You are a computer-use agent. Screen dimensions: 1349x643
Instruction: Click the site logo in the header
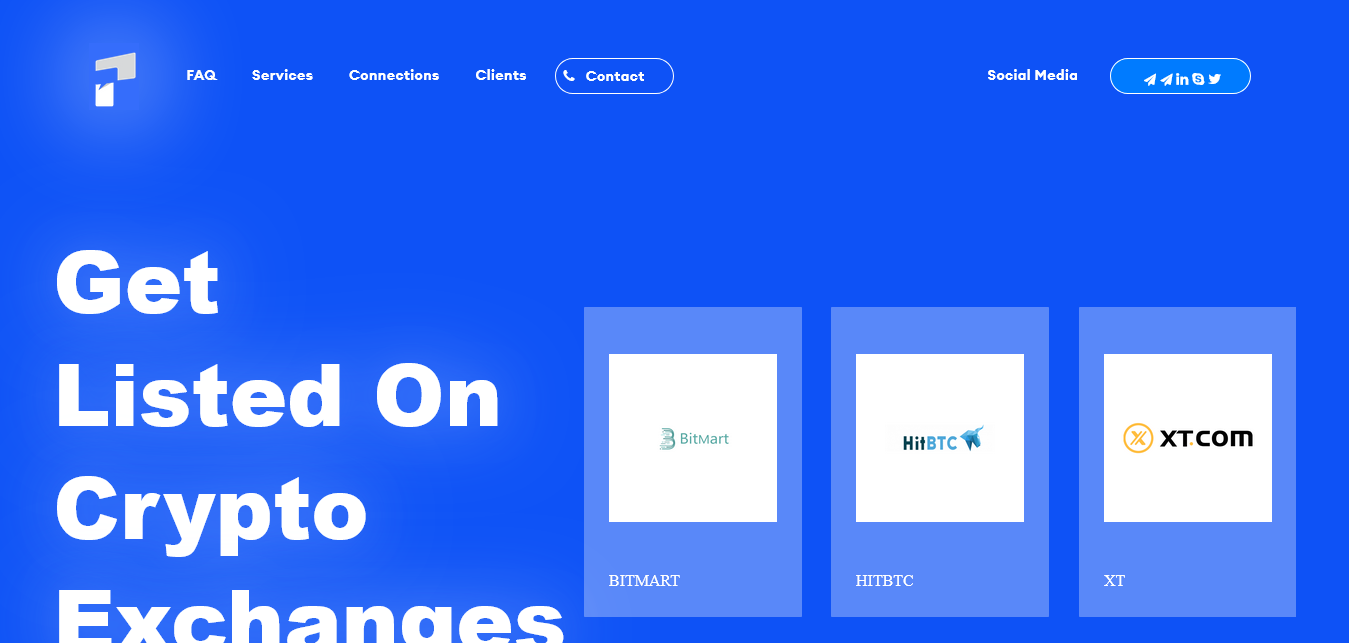(x=115, y=79)
